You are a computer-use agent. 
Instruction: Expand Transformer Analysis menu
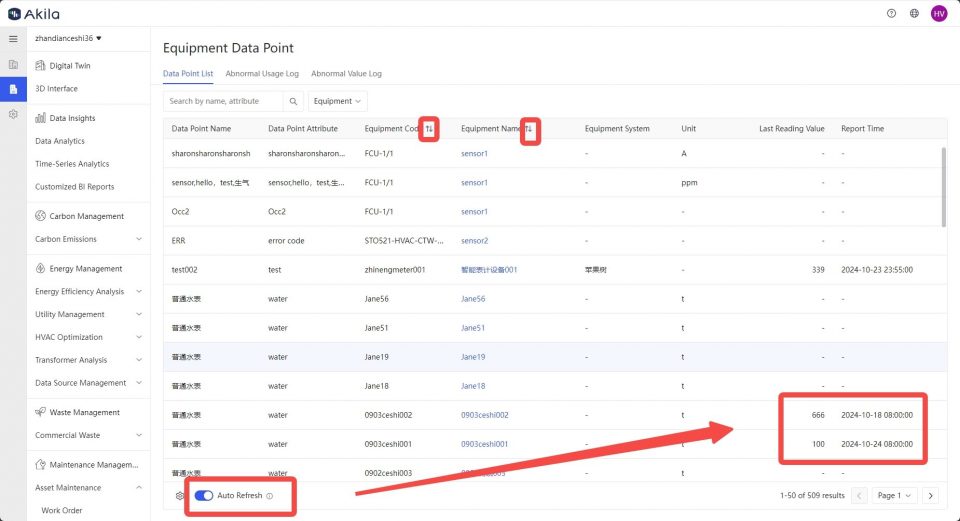tap(139, 360)
